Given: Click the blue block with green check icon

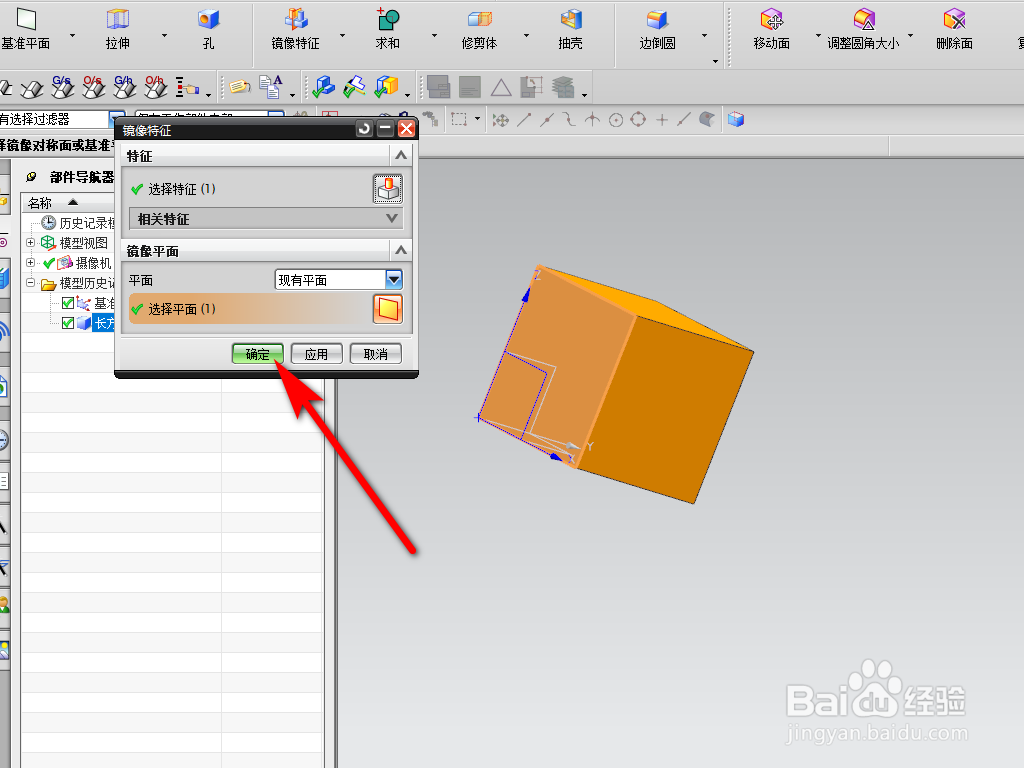Looking at the screenshot, I should (x=323, y=86).
